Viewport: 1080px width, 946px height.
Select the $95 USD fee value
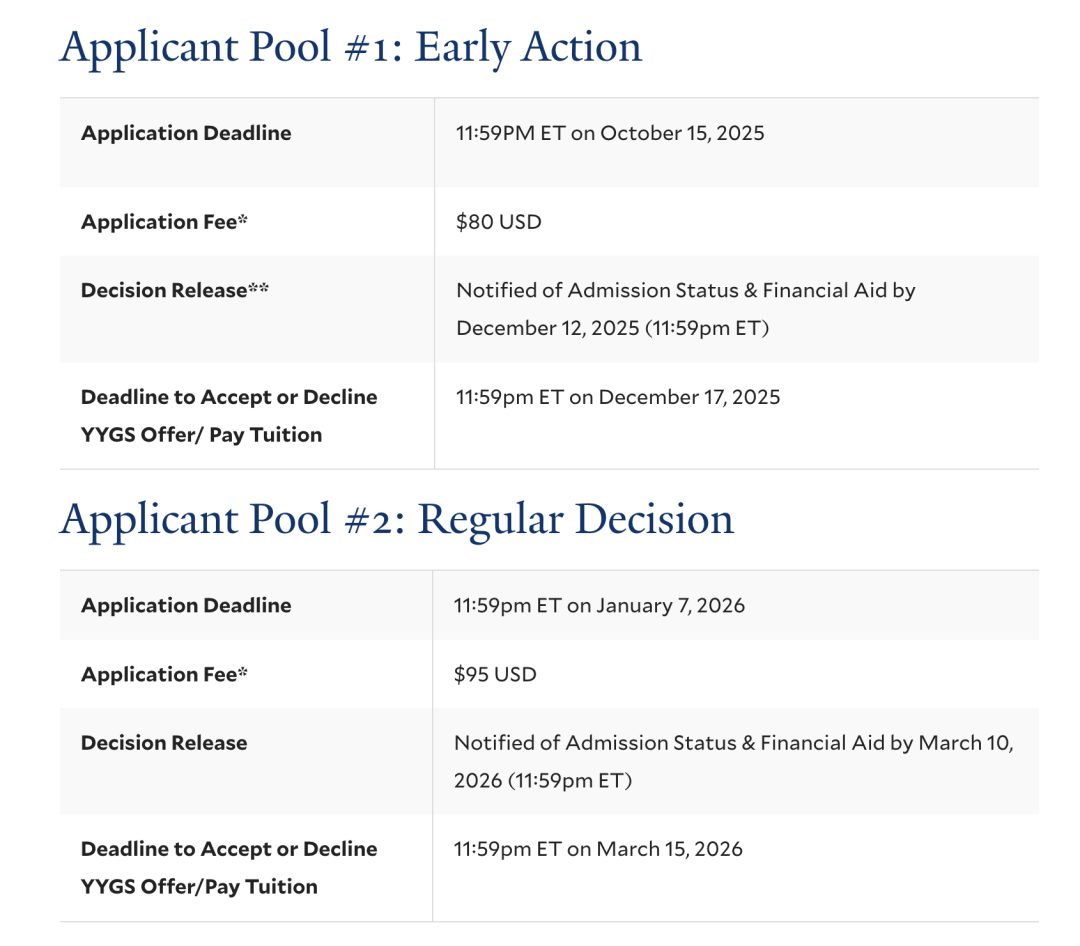click(495, 674)
